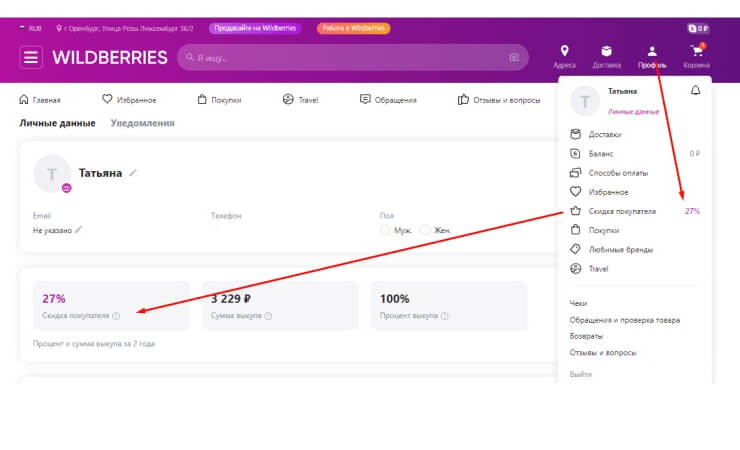Select the Жен. gender radio button
740x450 pixels.
pyautogui.click(x=425, y=230)
